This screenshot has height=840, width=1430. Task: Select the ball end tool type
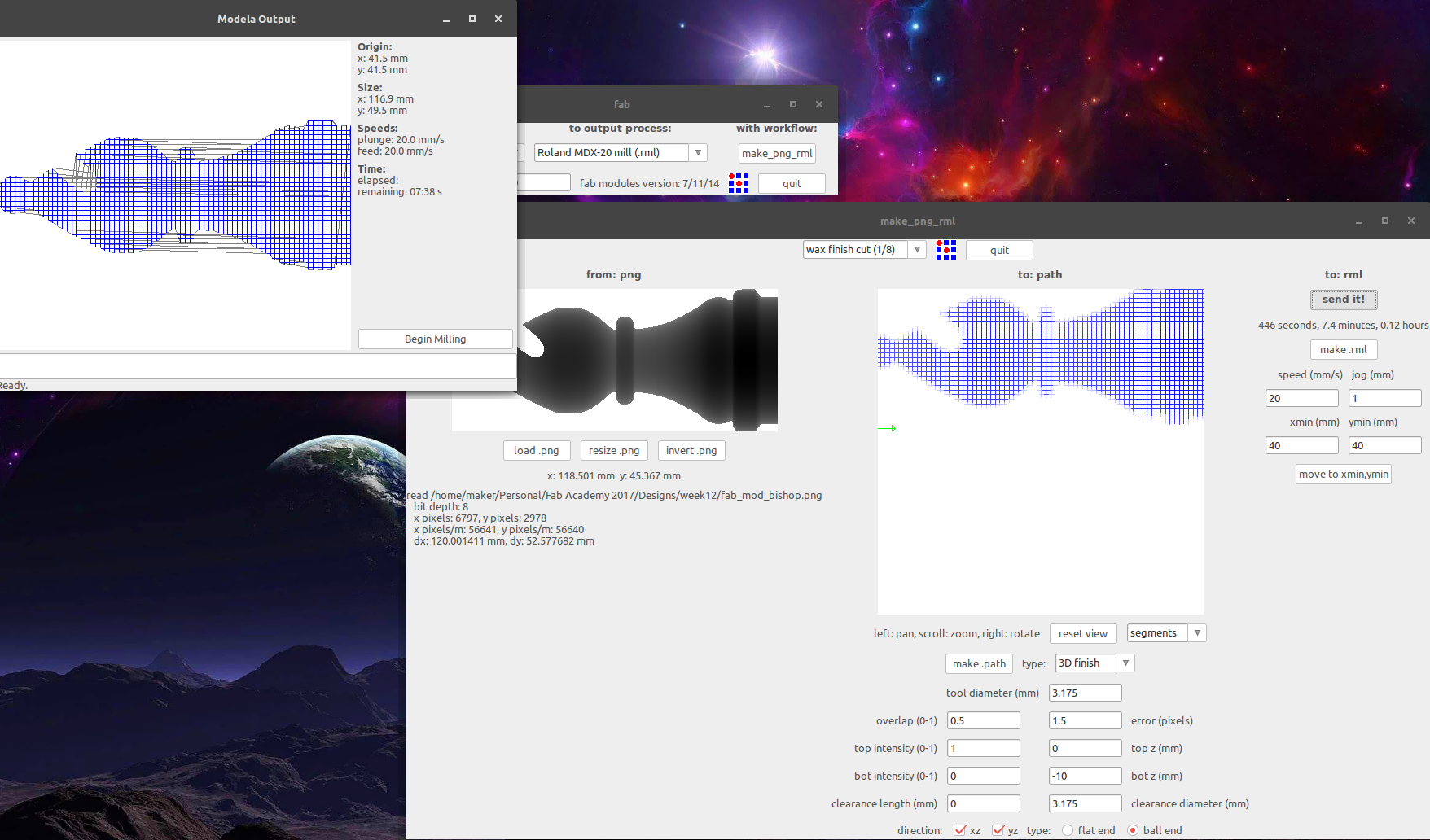(x=1133, y=830)
